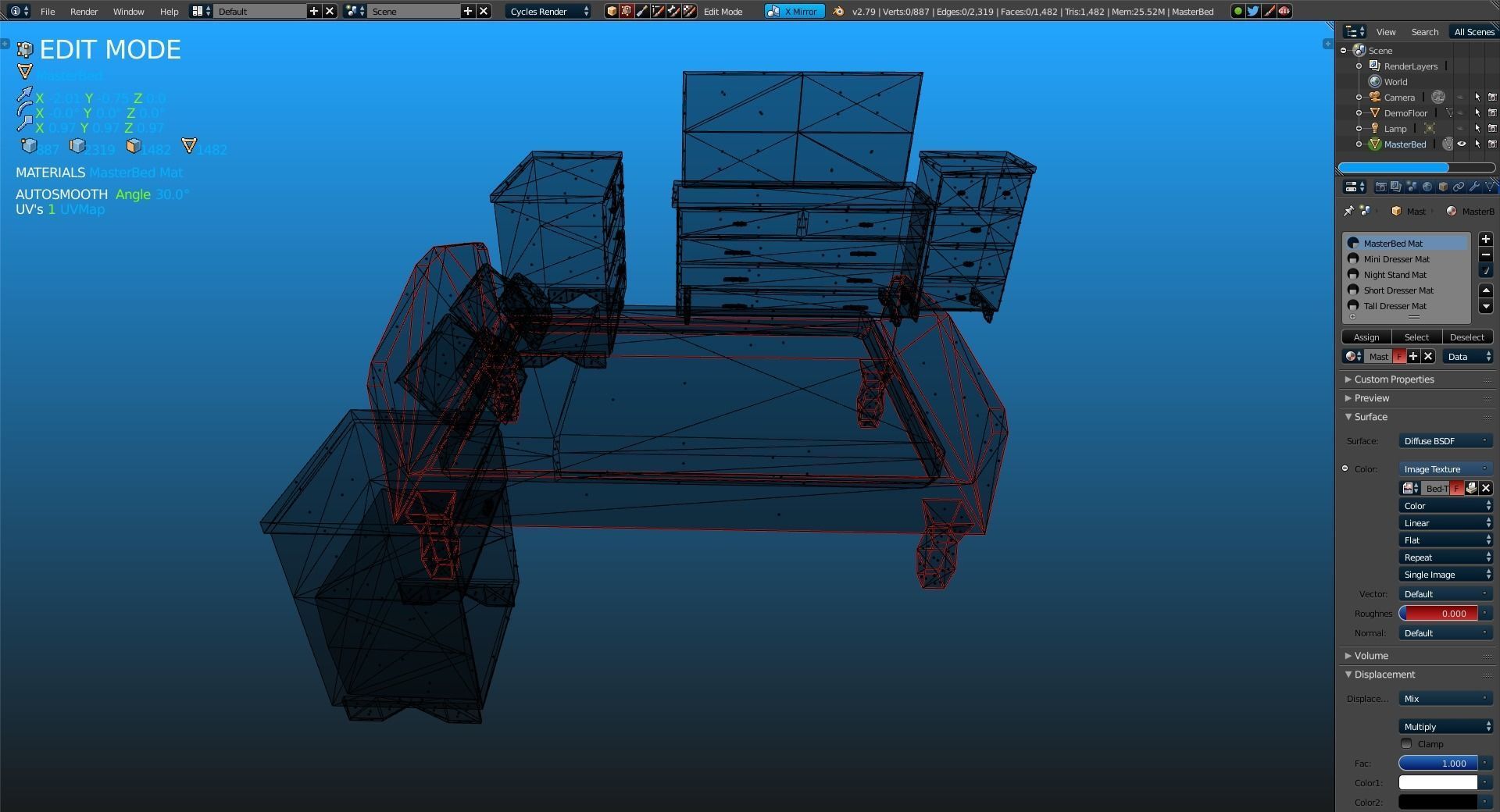Screen dimensions: 1500x812
Task: Toggle MasterBed visibility eye in outliner
Action: (1462, 144)
